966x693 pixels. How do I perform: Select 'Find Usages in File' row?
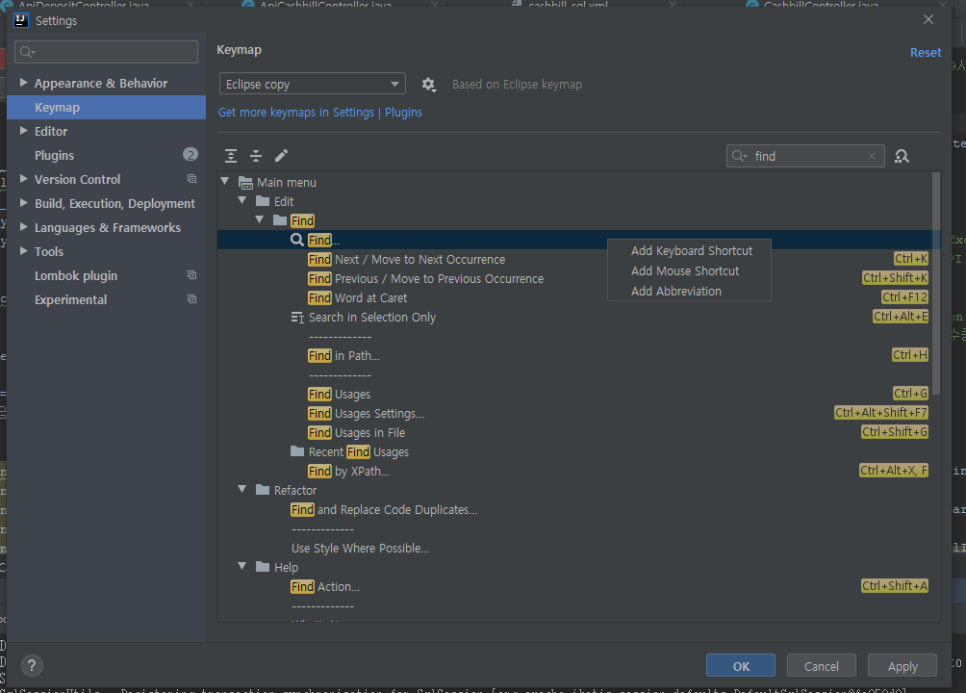click(573, 432)
